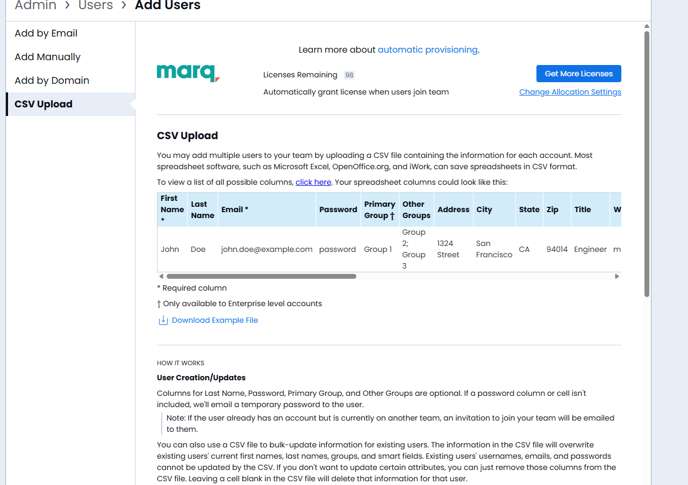Viewport: 688px width, 485px height.
Task: Click the '94014' zip cell
Action: pos(557,249)
